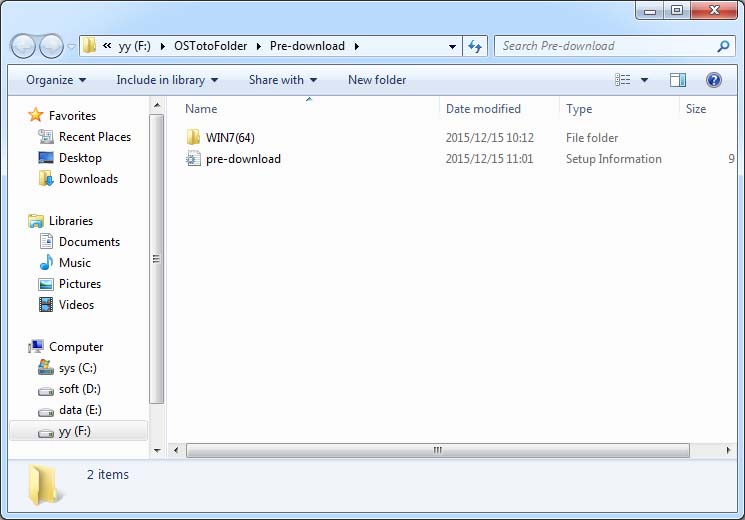Select Favorites in navigation pane
Image resolution: width=745 pixels, height=520 pixels.
pos(72,116)
